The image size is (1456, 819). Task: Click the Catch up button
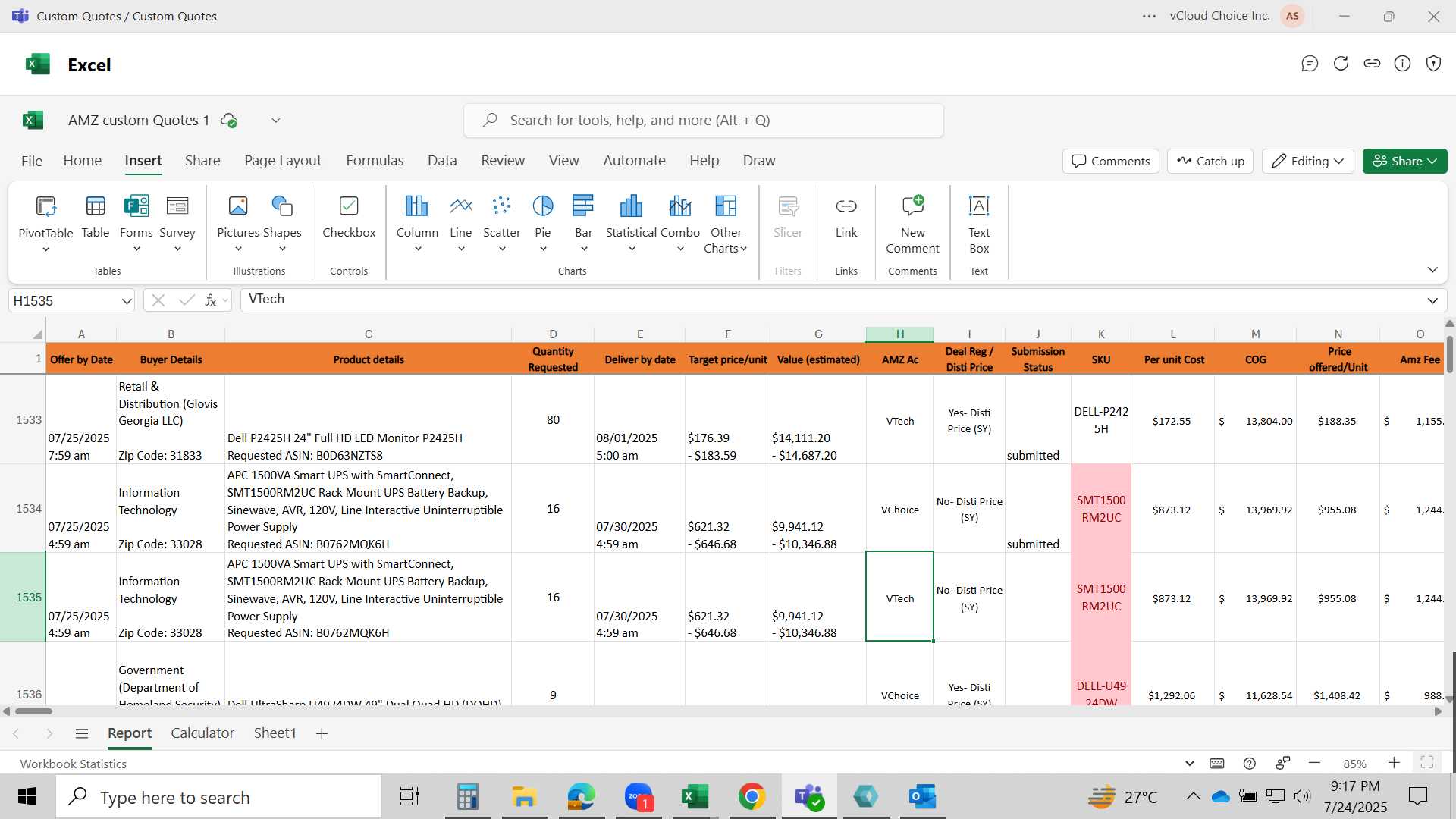[x=1211, y=161]
